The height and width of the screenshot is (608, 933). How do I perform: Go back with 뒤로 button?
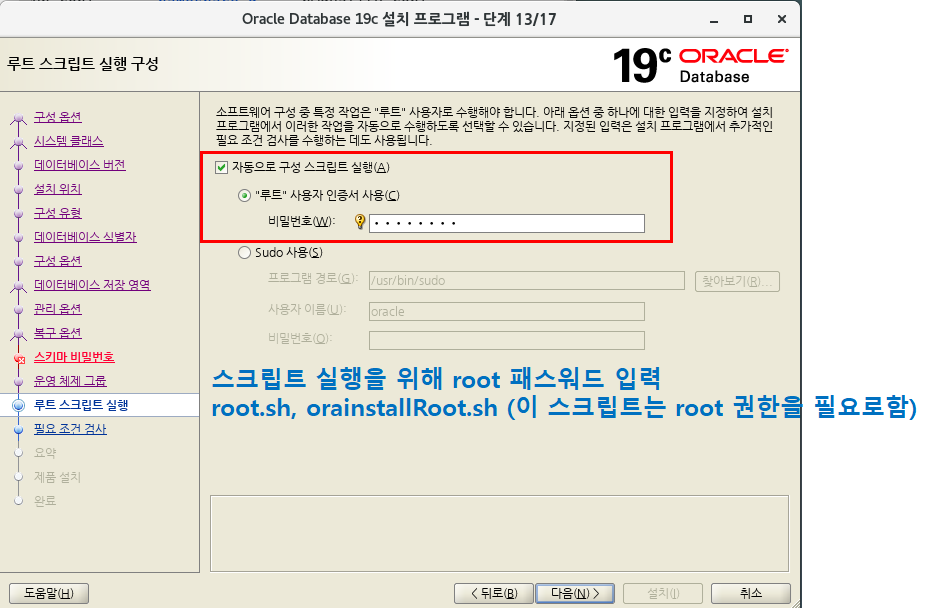(493, 593)
